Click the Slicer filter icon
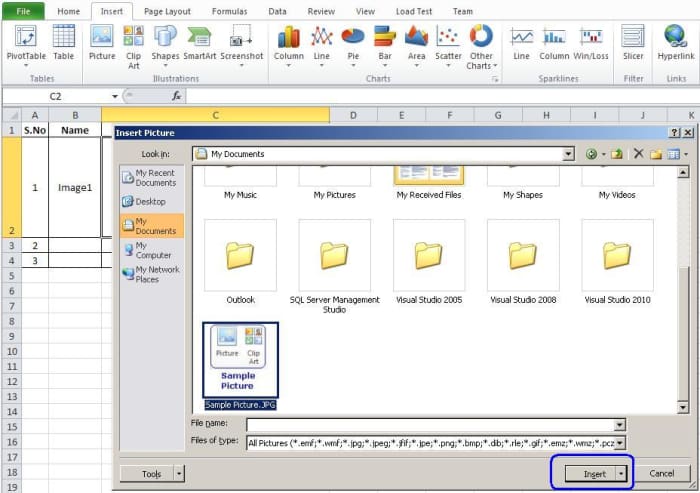 (633, 42)
